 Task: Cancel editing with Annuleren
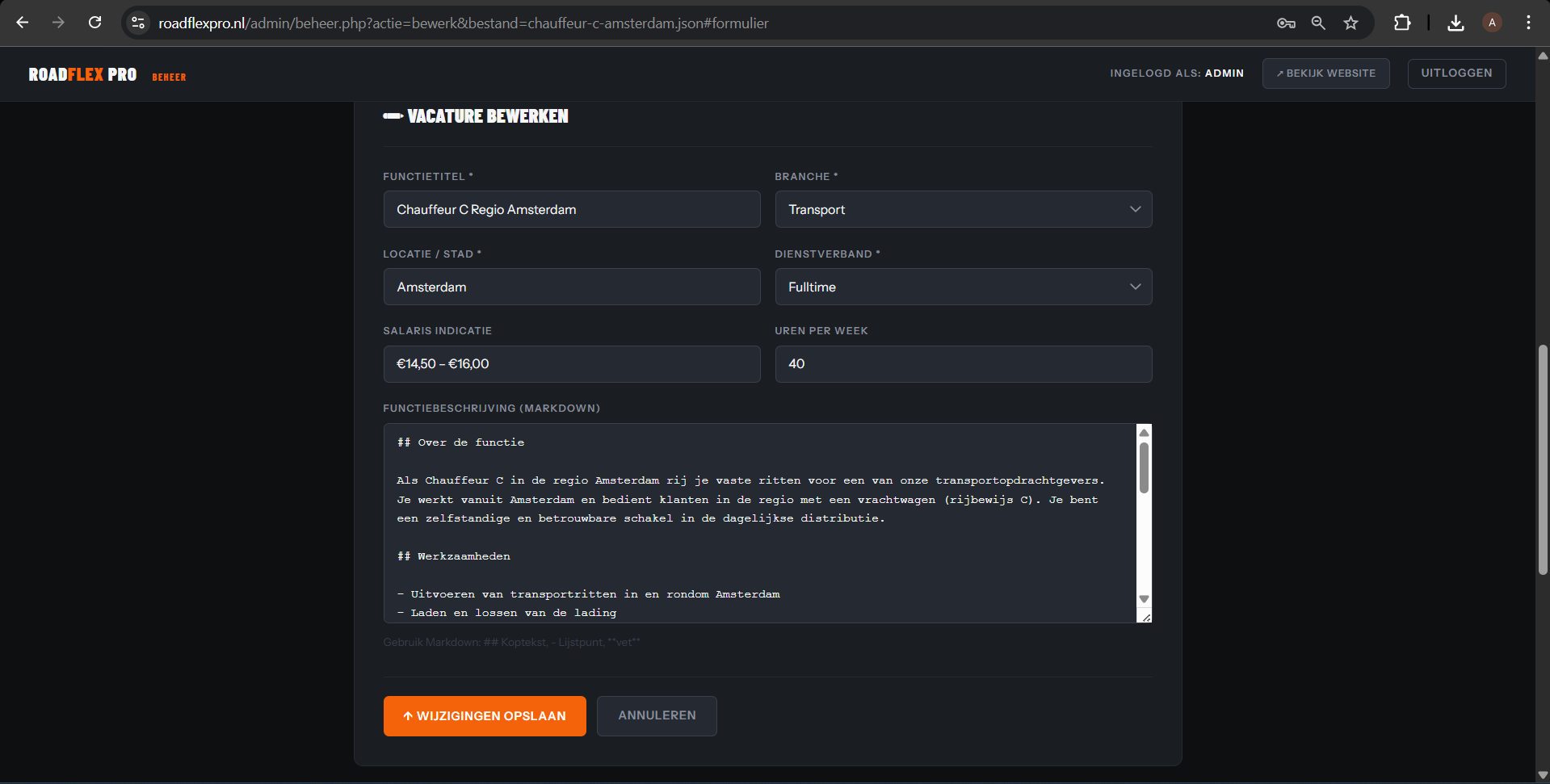pos(657,716)
